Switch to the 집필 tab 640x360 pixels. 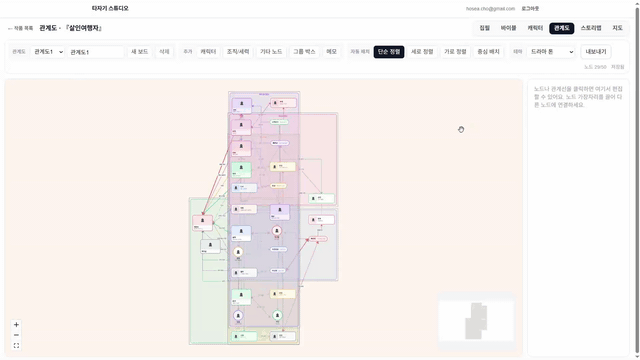pyautogui.click(x=484, y=28)
